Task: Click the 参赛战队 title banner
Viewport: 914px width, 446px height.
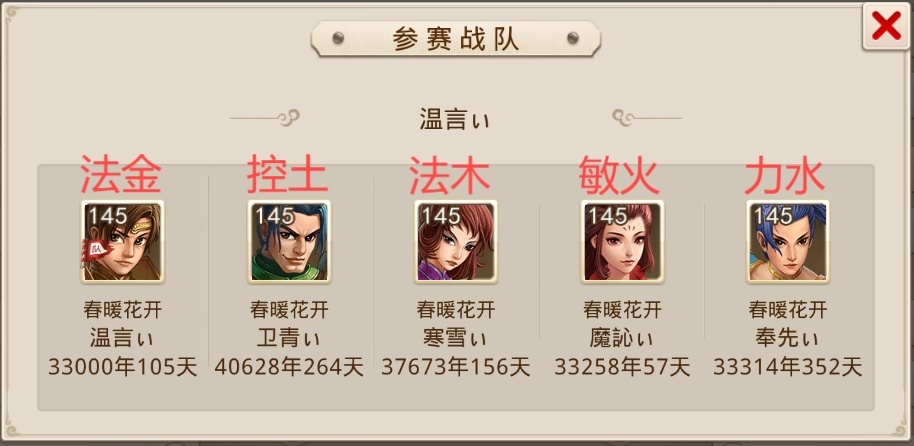Action: point(456,38)
